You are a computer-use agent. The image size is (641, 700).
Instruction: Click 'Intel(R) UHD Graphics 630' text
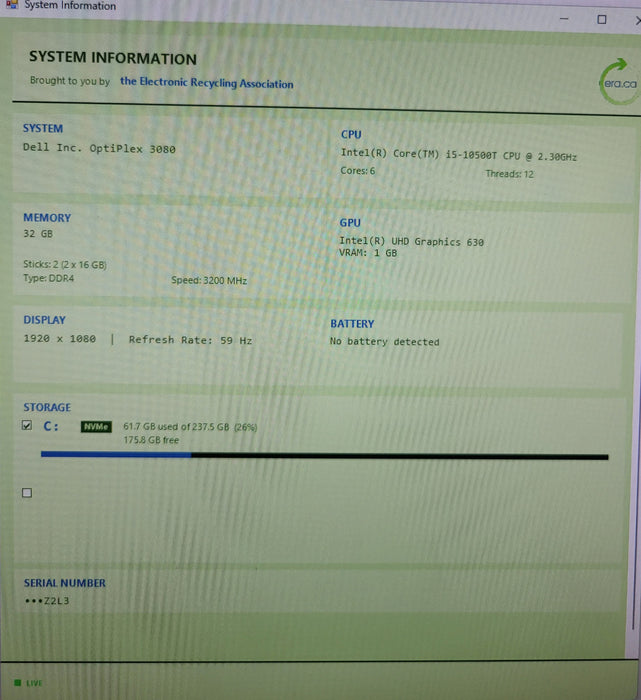411,242
